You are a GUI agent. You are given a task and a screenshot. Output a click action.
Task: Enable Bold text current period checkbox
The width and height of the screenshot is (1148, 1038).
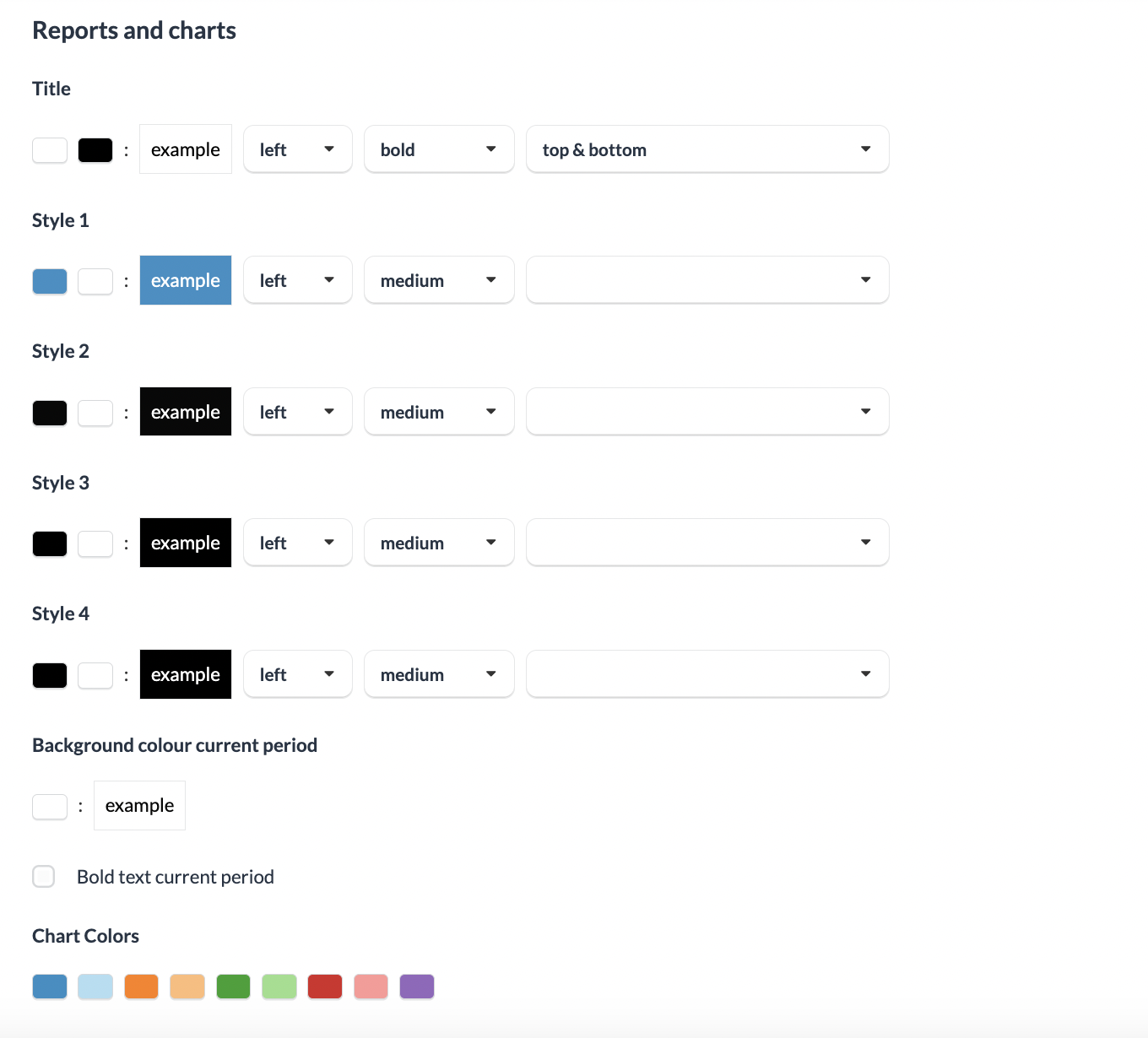(44, 877)
